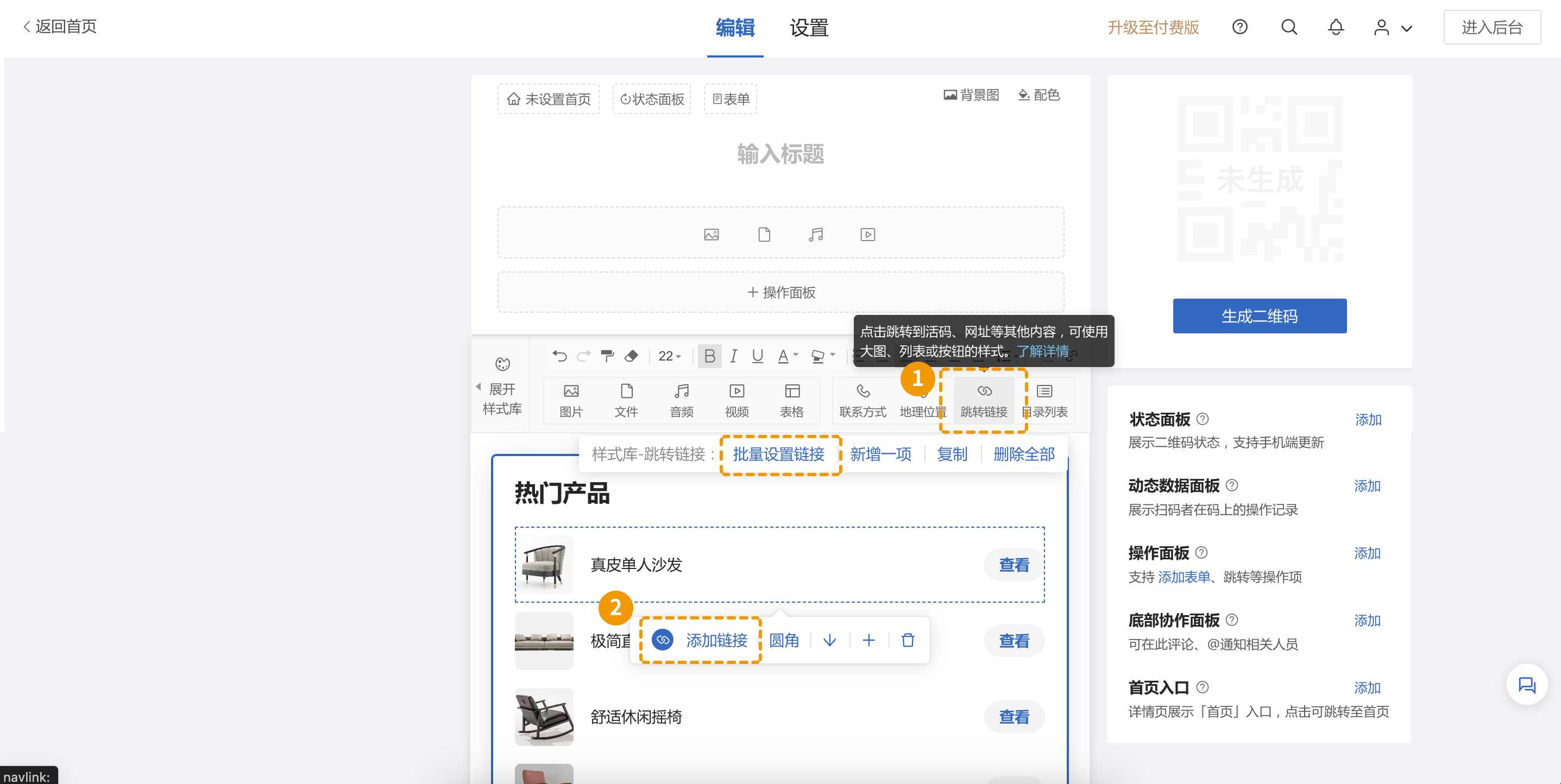The height and width of the screenshot is (784, 1561).
Task: Open the 状态面板 chip at top
Action: tap(651, 99)
